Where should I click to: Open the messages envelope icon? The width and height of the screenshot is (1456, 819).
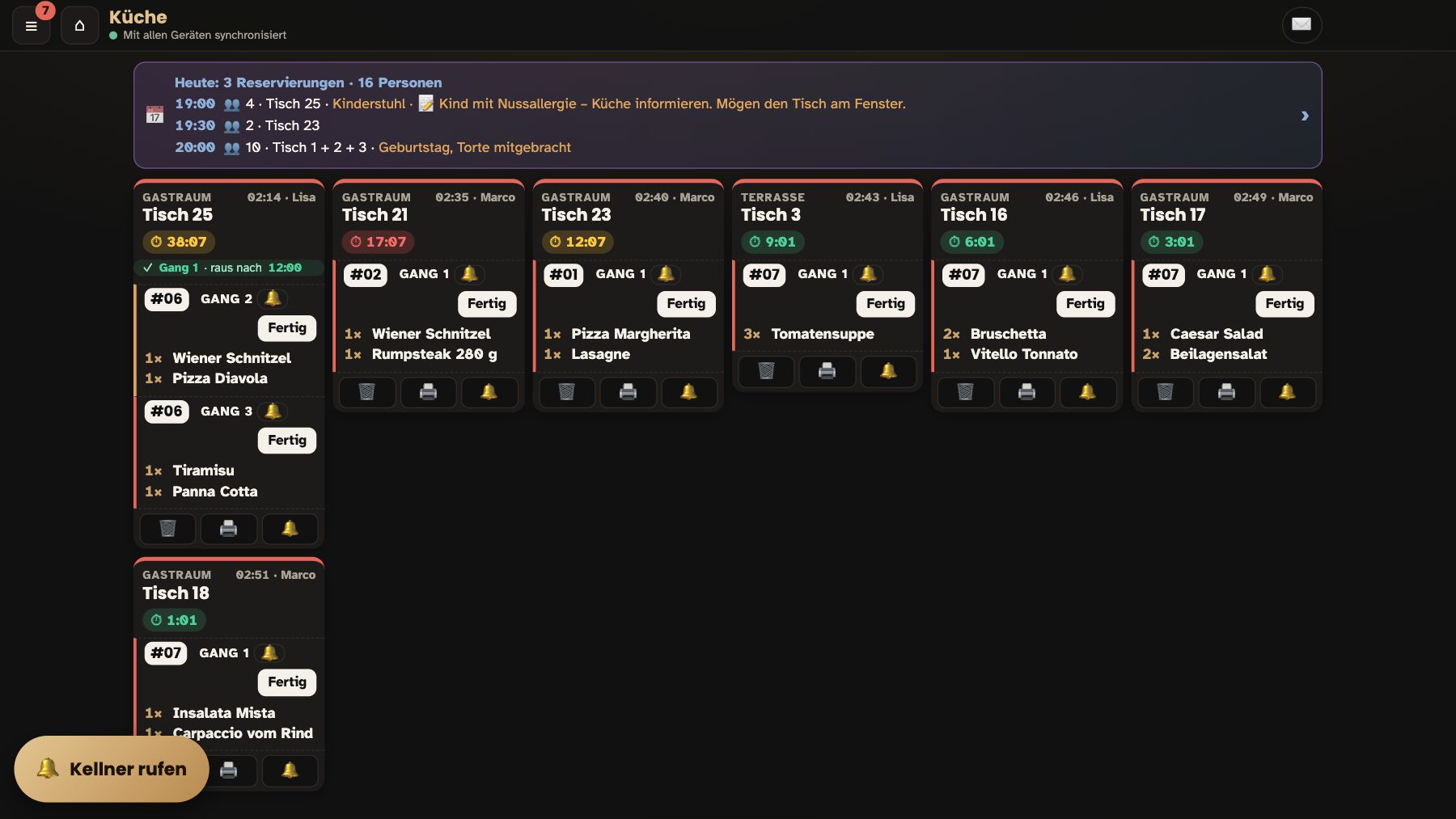pyautogui.click(x=1302, y=24)
